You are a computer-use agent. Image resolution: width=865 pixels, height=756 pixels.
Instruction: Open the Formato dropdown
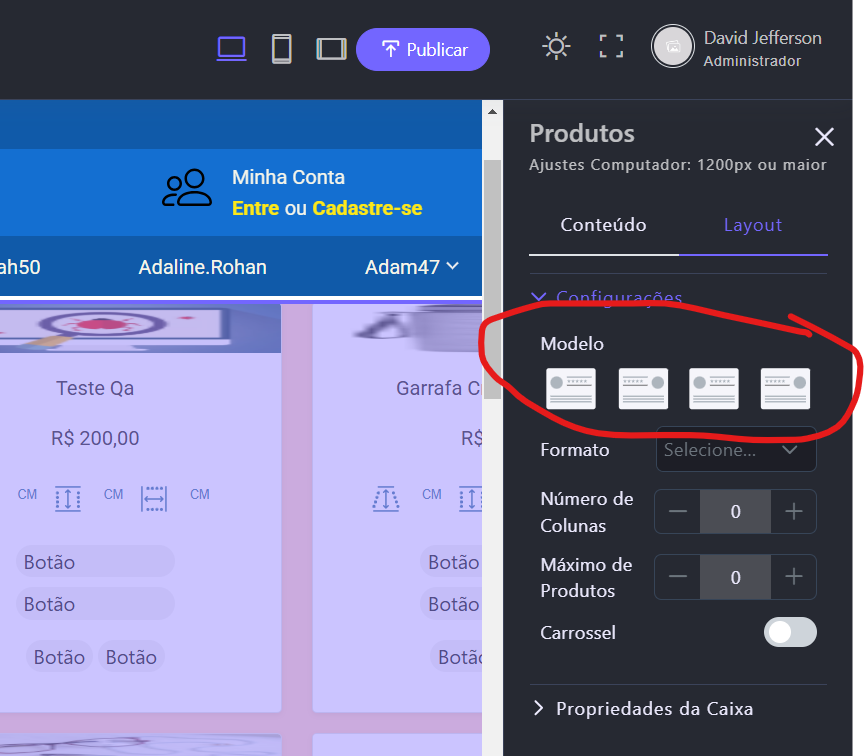(x=736, y=450)
